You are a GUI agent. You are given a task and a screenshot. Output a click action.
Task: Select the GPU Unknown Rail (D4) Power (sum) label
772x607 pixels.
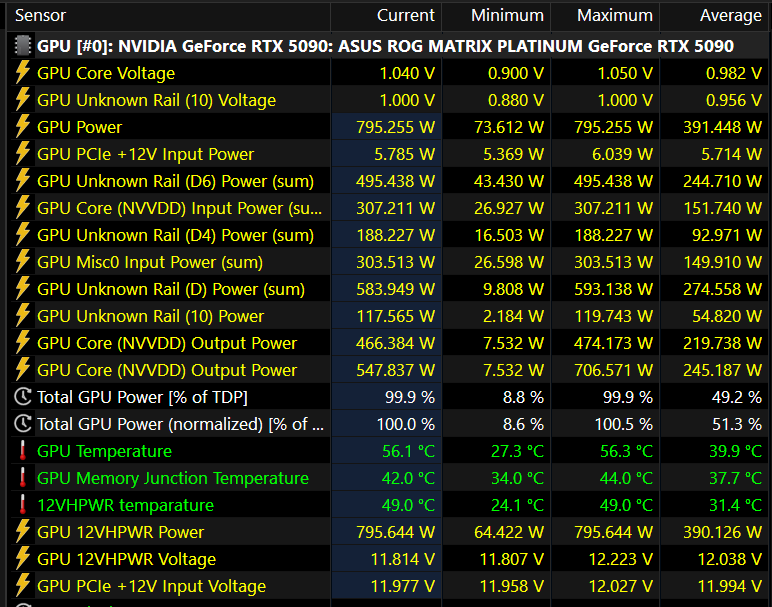175,235
